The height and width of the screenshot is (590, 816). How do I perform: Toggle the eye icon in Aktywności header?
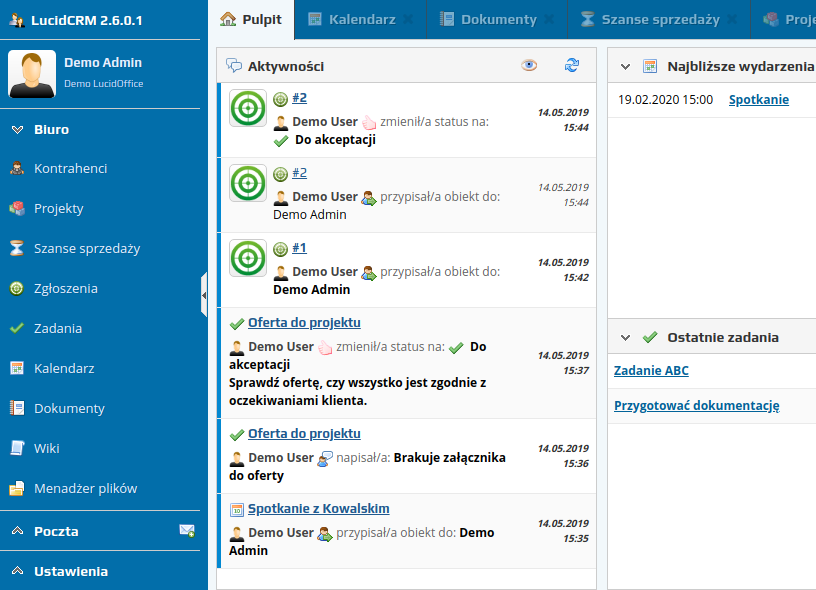click(530, 65)
